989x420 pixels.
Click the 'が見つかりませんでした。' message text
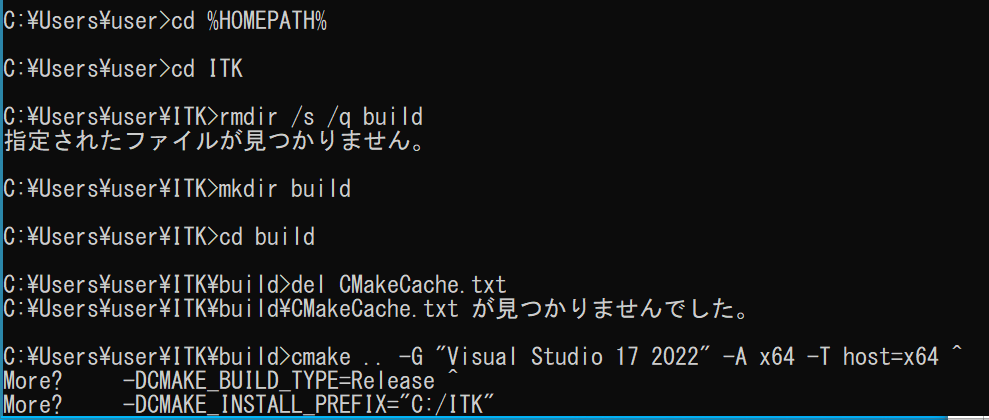coord(604,309)
